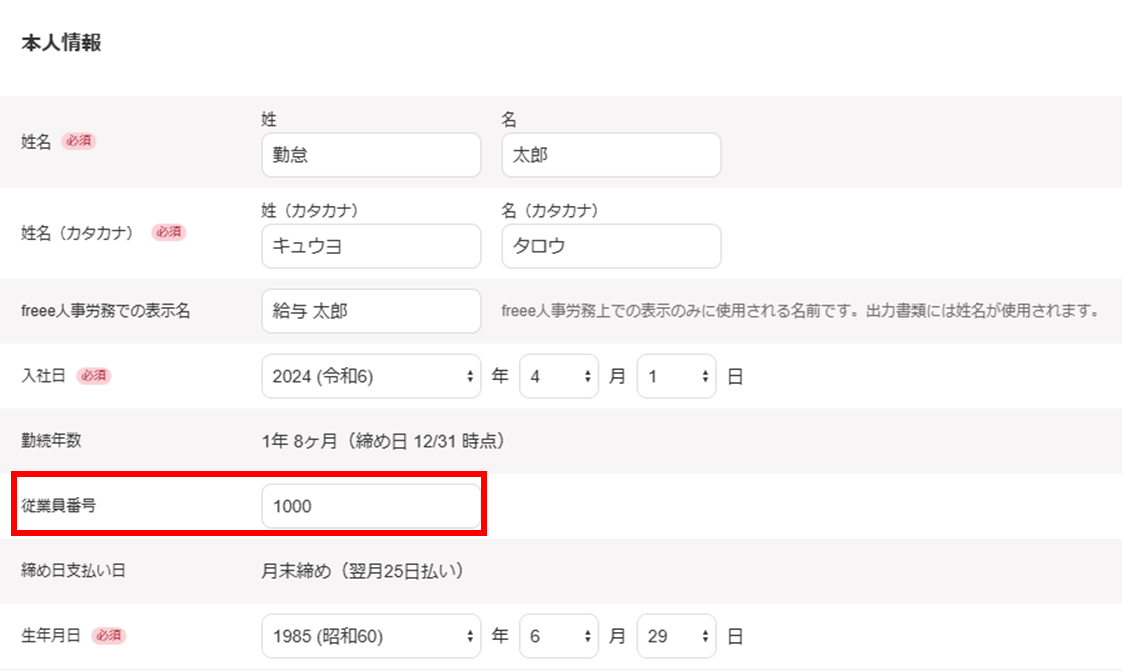Click the 勤続年数 value 1年 8ヶ月
1122x671 pixels.
tap(382, 441)
